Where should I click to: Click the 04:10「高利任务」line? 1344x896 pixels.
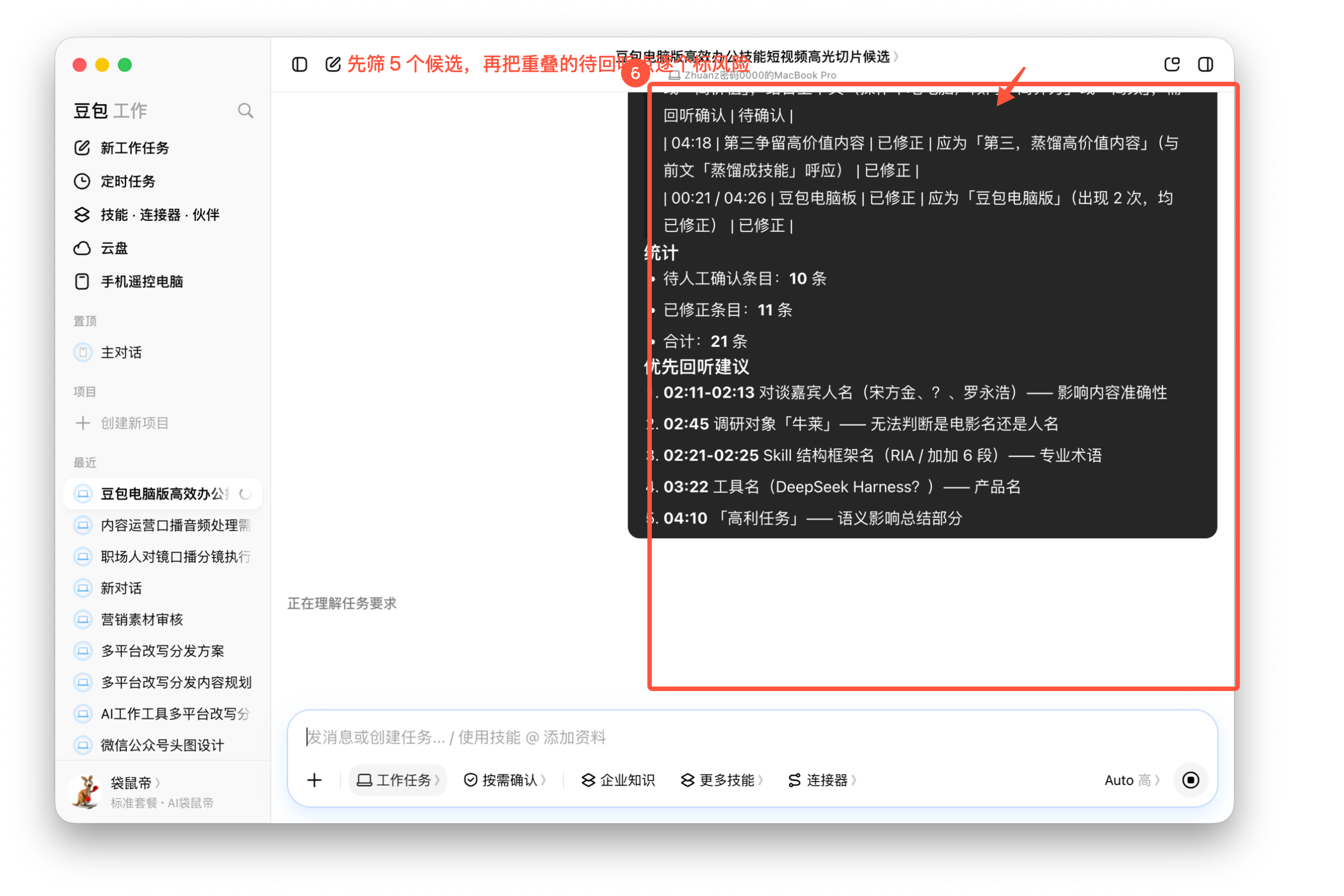pyautogui.click(x=813, y=519)
